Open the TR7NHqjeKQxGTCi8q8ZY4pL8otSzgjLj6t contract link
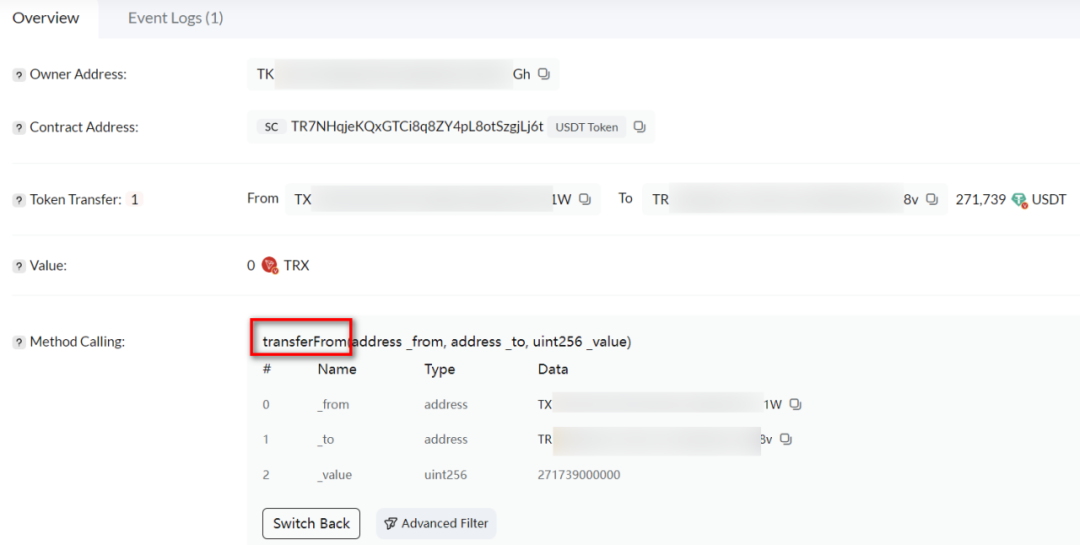 tap(417, 127)
